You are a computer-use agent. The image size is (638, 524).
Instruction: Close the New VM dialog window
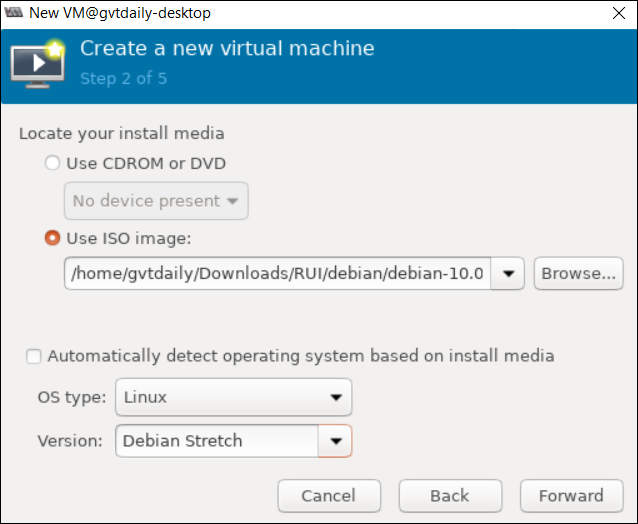tap(619, 13)
